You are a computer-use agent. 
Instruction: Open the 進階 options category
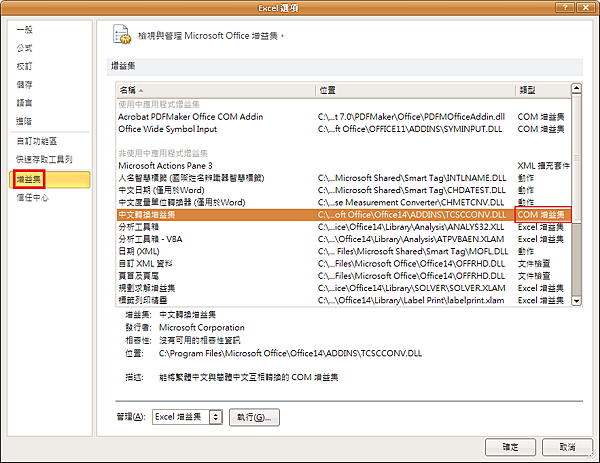(24, 122)
